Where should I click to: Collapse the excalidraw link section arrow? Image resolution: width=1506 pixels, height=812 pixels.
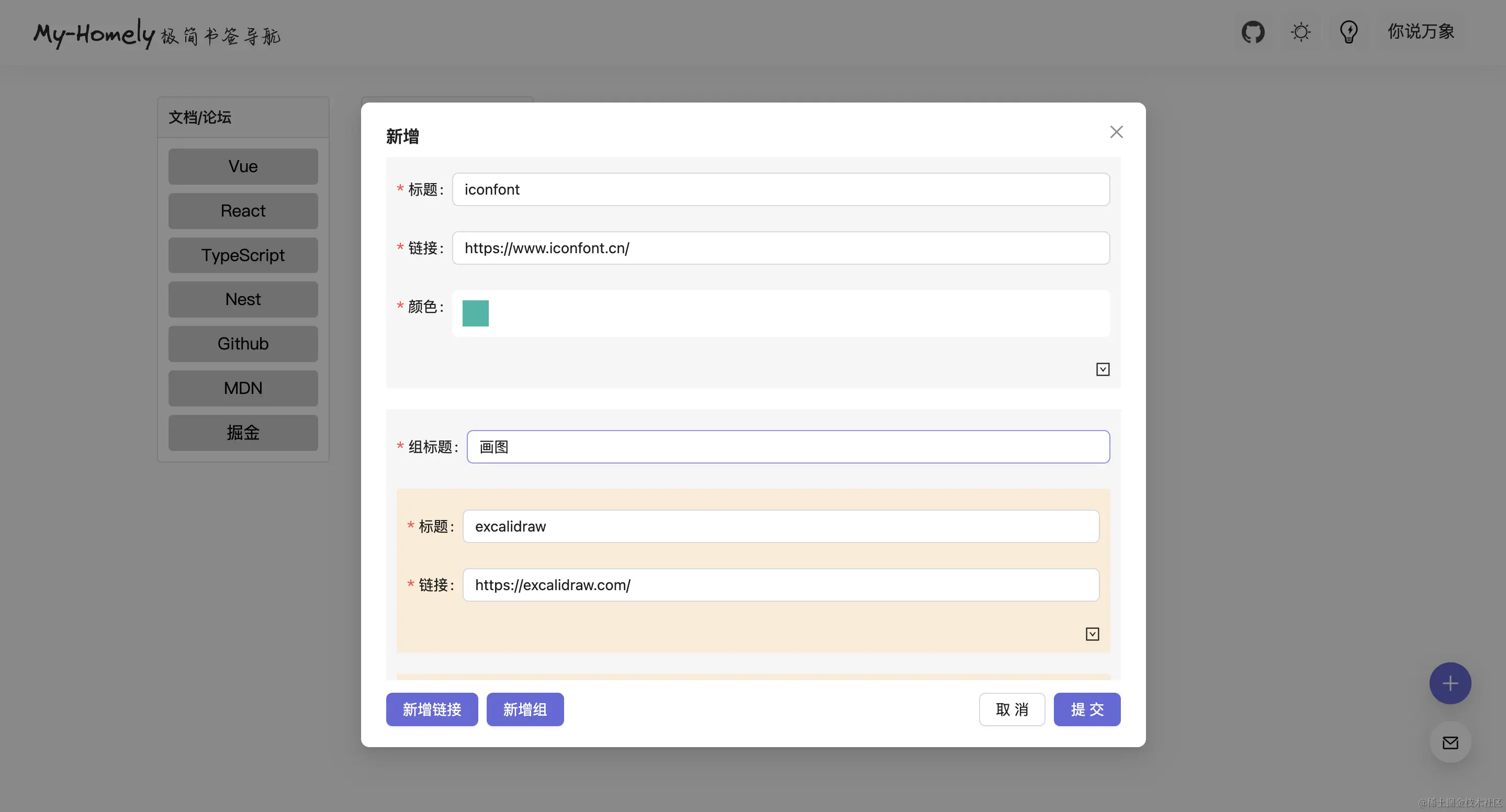click(x=1092, y=634)
